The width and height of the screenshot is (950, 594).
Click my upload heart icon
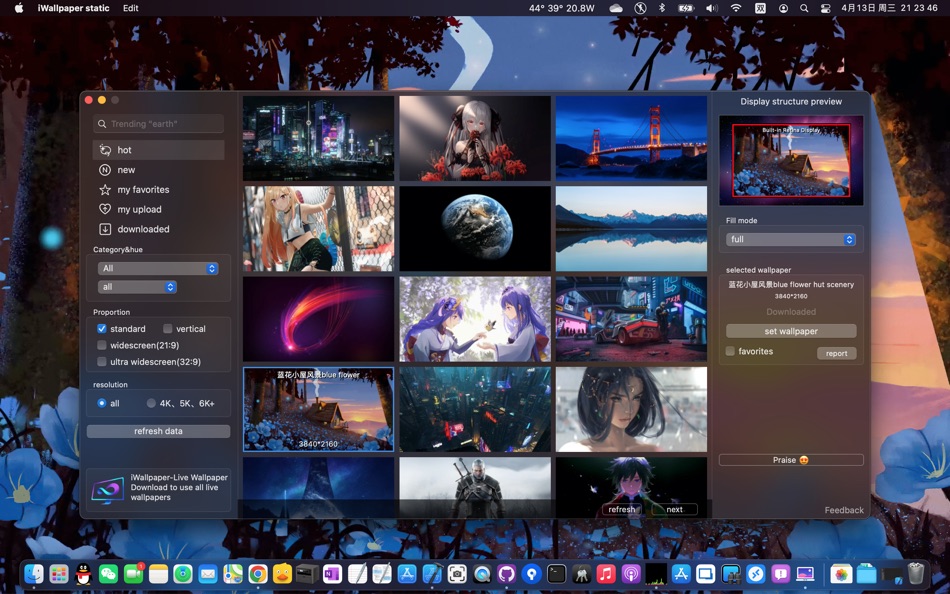click(x=105, y=209)
